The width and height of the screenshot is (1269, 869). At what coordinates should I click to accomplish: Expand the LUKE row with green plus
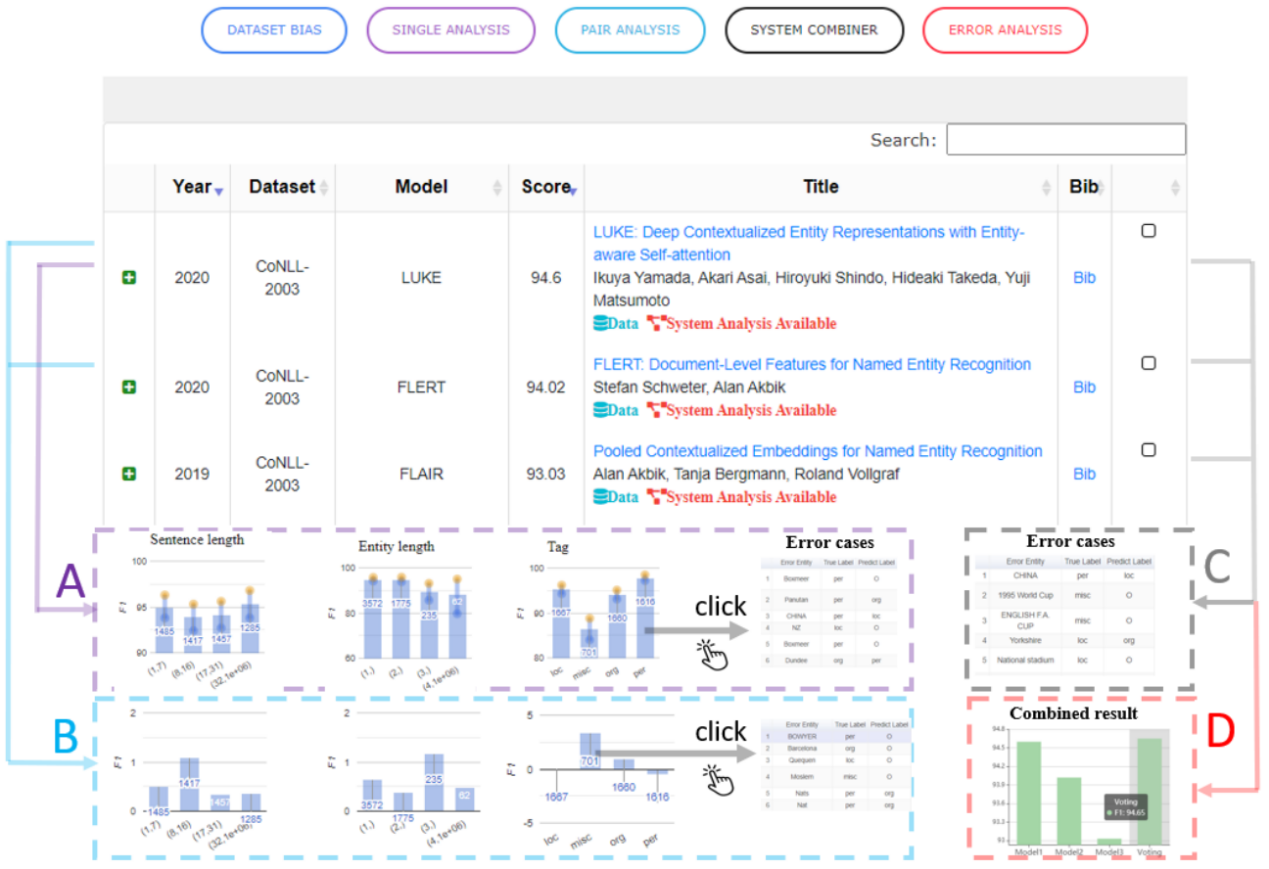[128, 277]
